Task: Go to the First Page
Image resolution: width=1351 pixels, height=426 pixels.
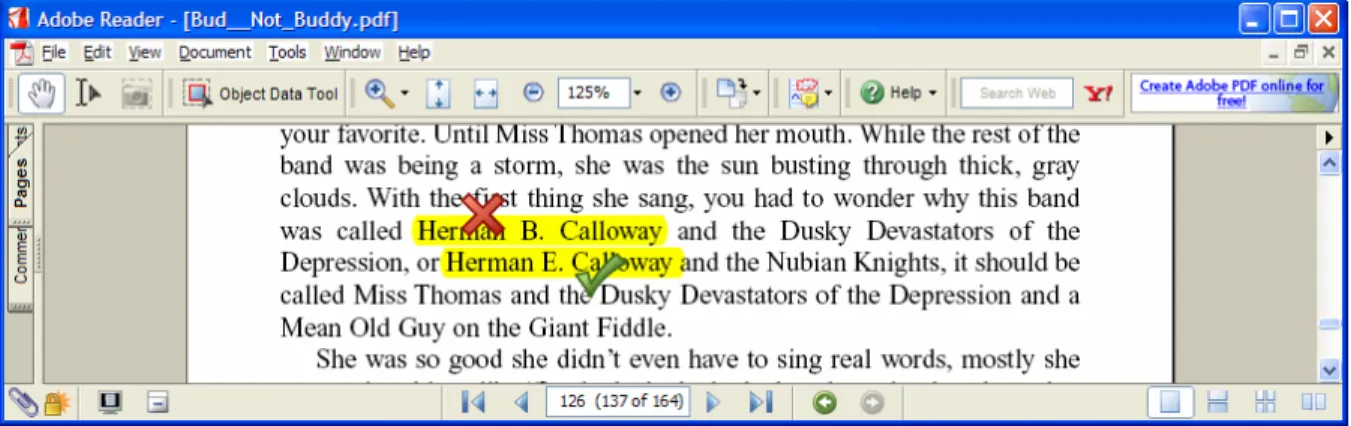Action: 474,402
